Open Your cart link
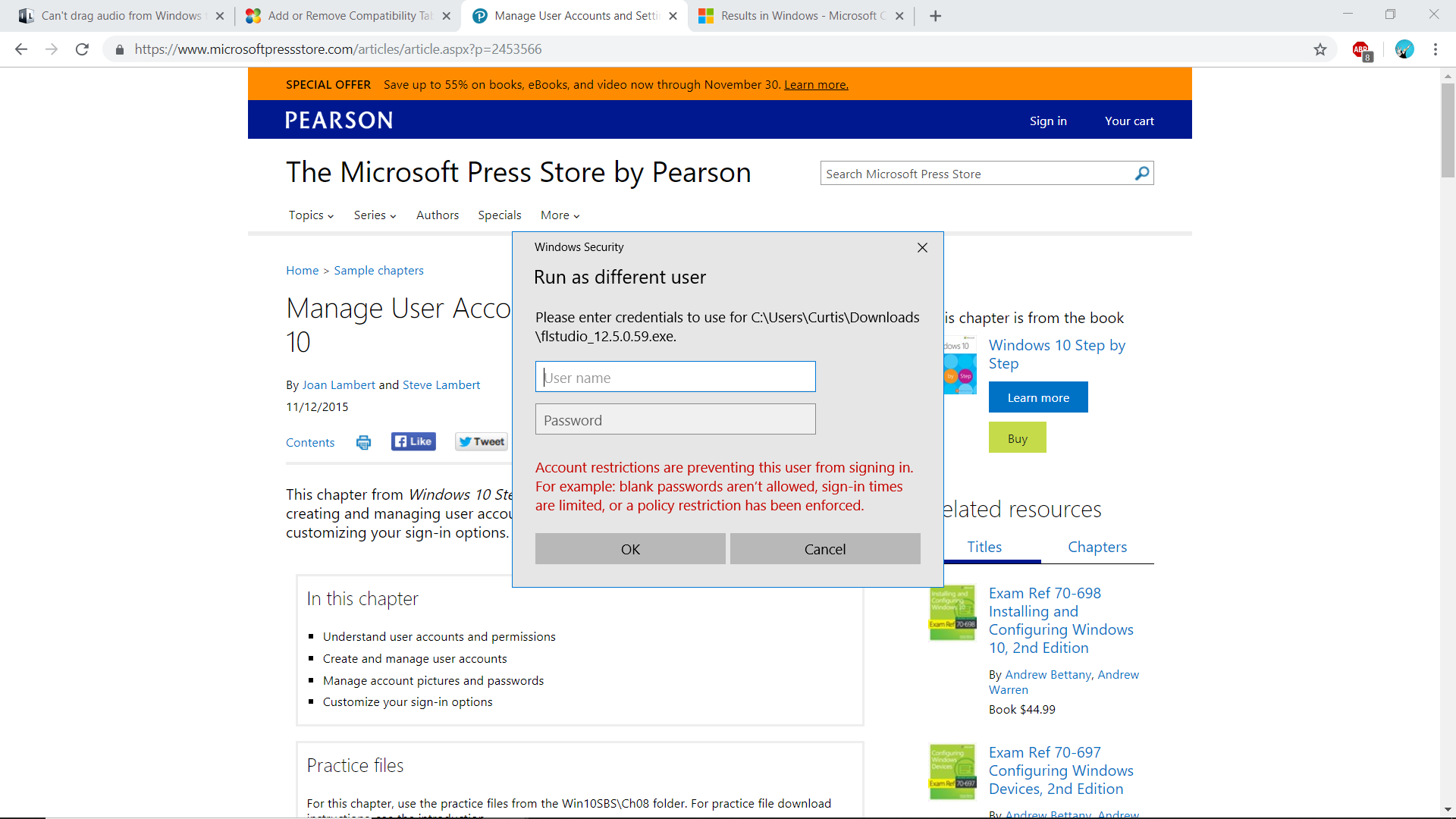 pyautogui.click(x=1129, y=121)
